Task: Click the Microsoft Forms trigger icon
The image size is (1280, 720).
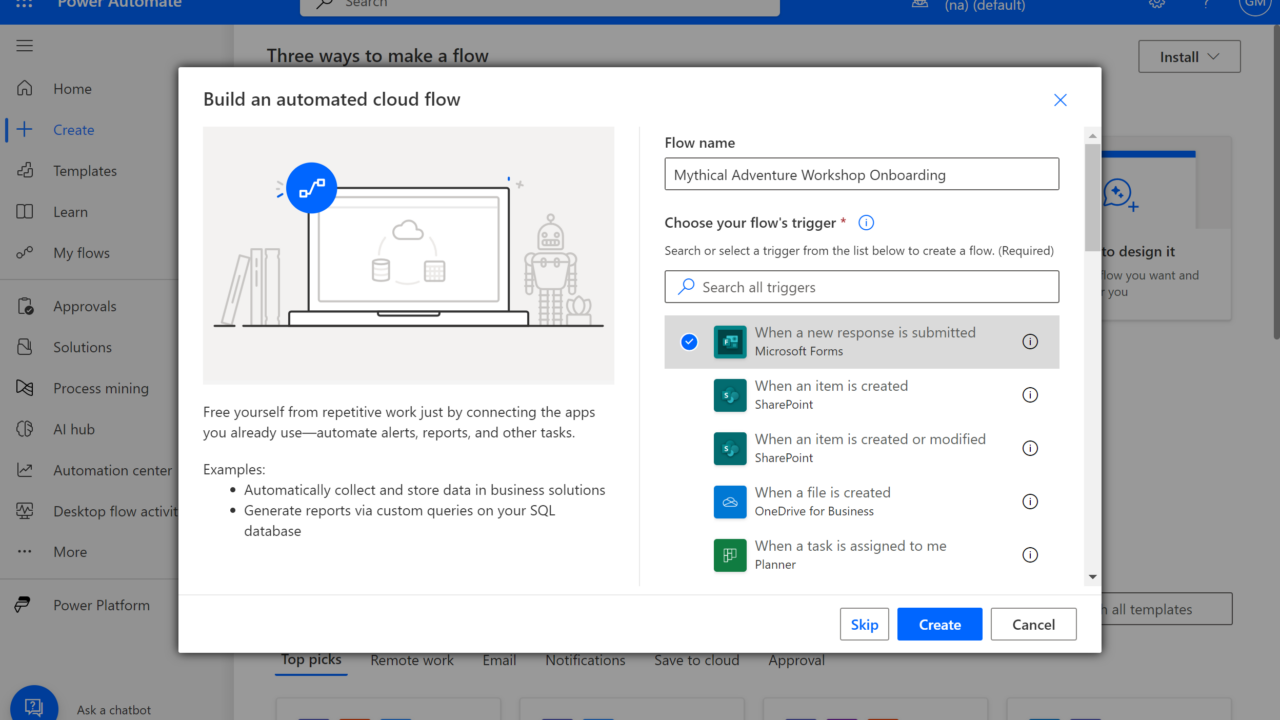Action: pyautogui.click(x=730, y=342)
